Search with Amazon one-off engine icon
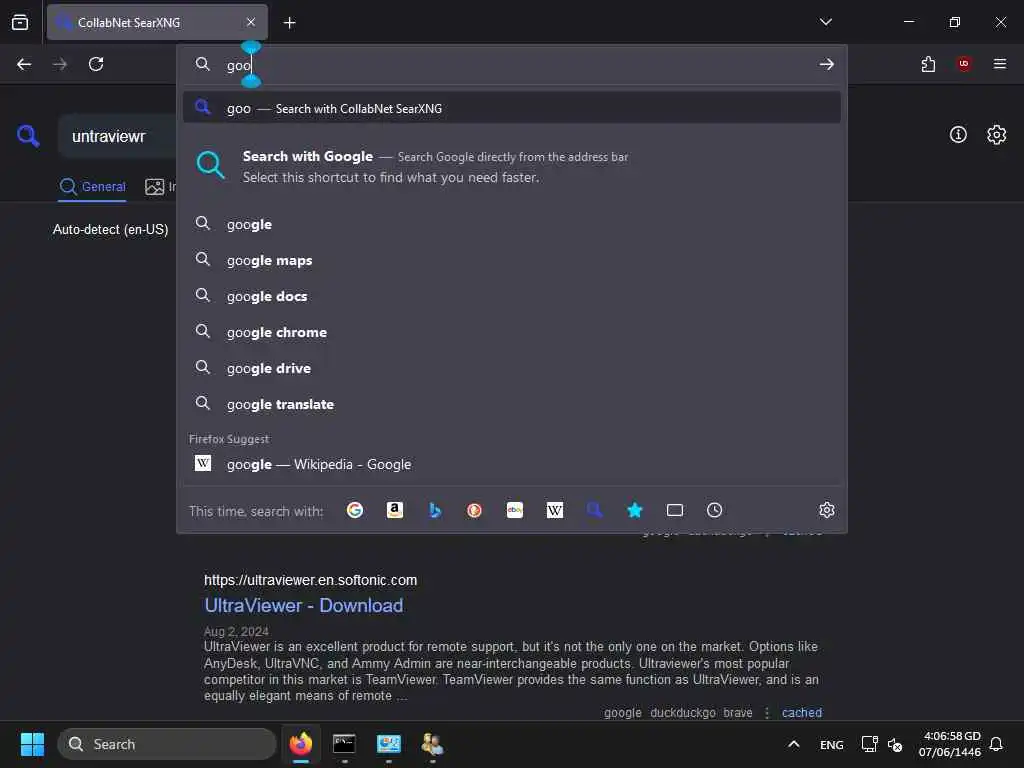 coord(394,510)
